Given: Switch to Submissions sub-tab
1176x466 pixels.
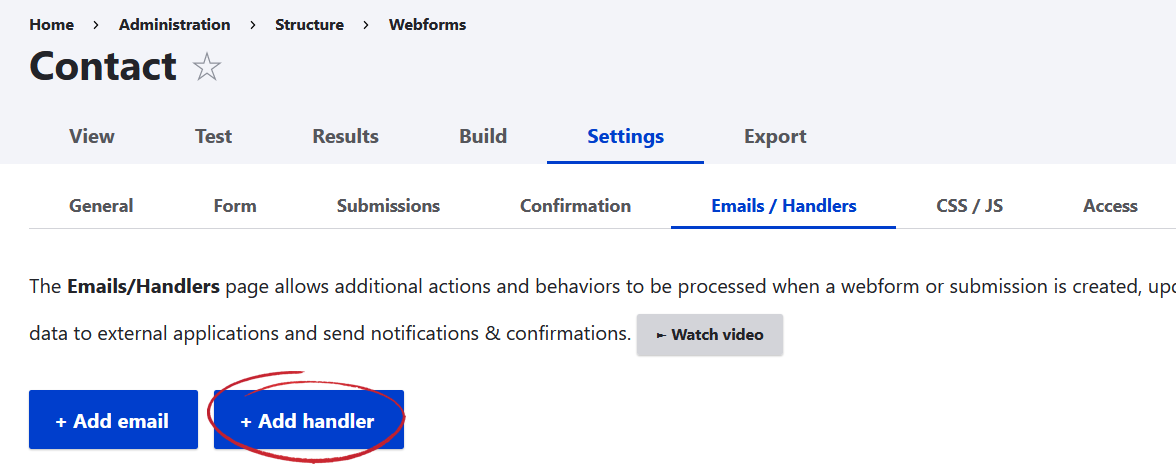Looking at the screenshot, I should 388,206.
